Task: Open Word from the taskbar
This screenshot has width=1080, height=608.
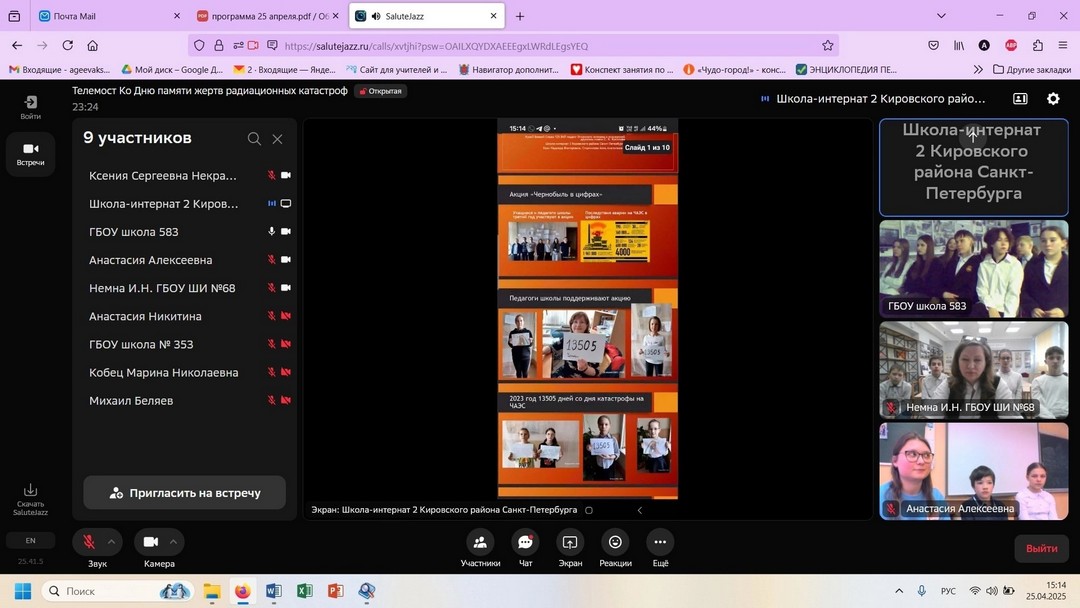Action: coord(273,591)
